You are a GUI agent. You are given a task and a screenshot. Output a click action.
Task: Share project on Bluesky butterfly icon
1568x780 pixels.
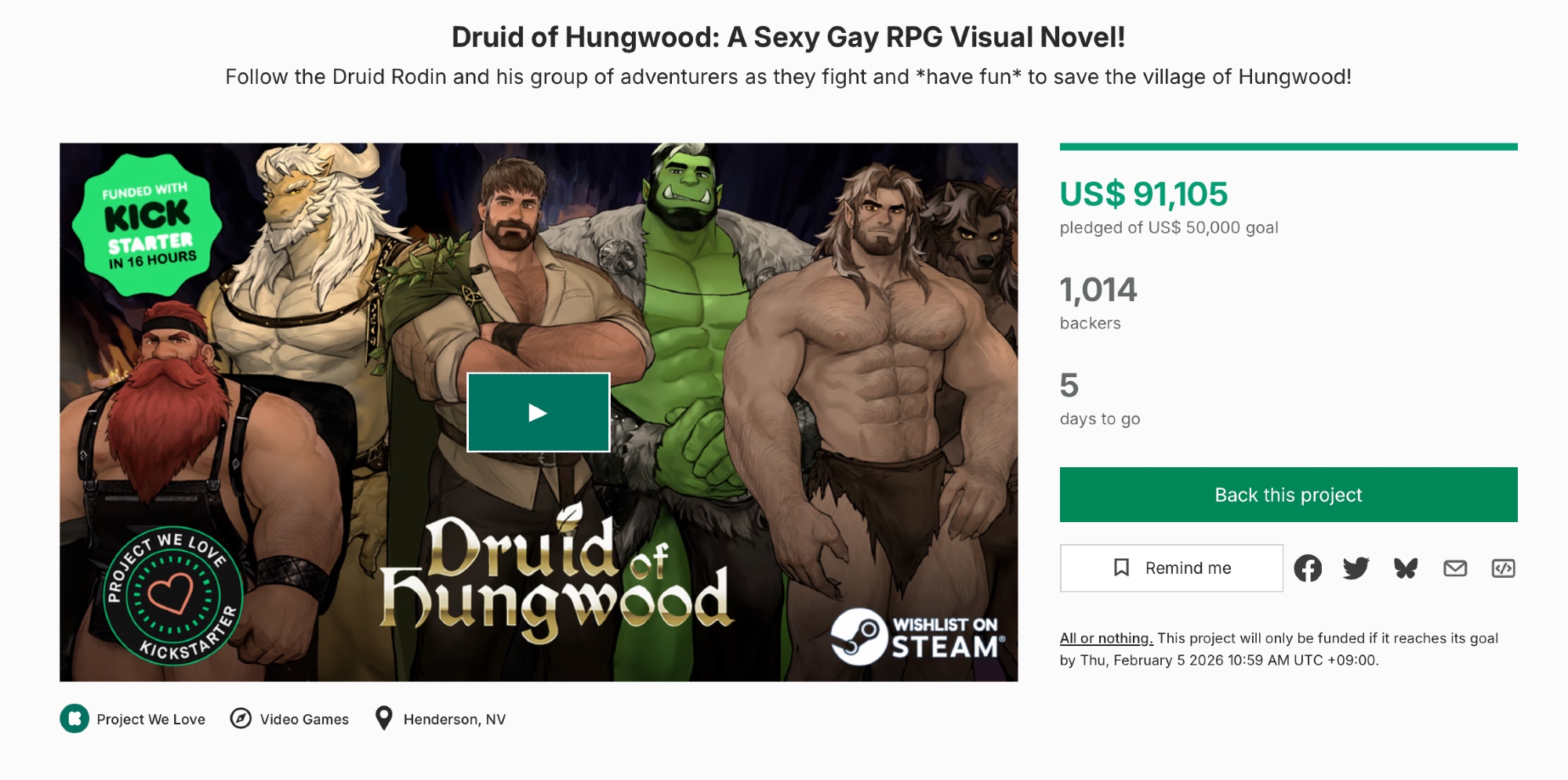click(x=1406, y=568)
